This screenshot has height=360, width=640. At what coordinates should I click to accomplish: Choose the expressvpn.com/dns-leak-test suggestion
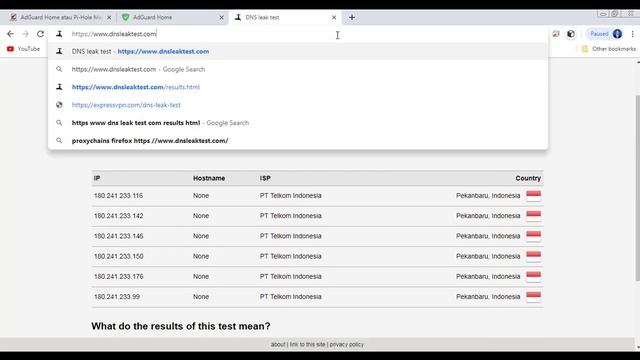click(298, 105)
